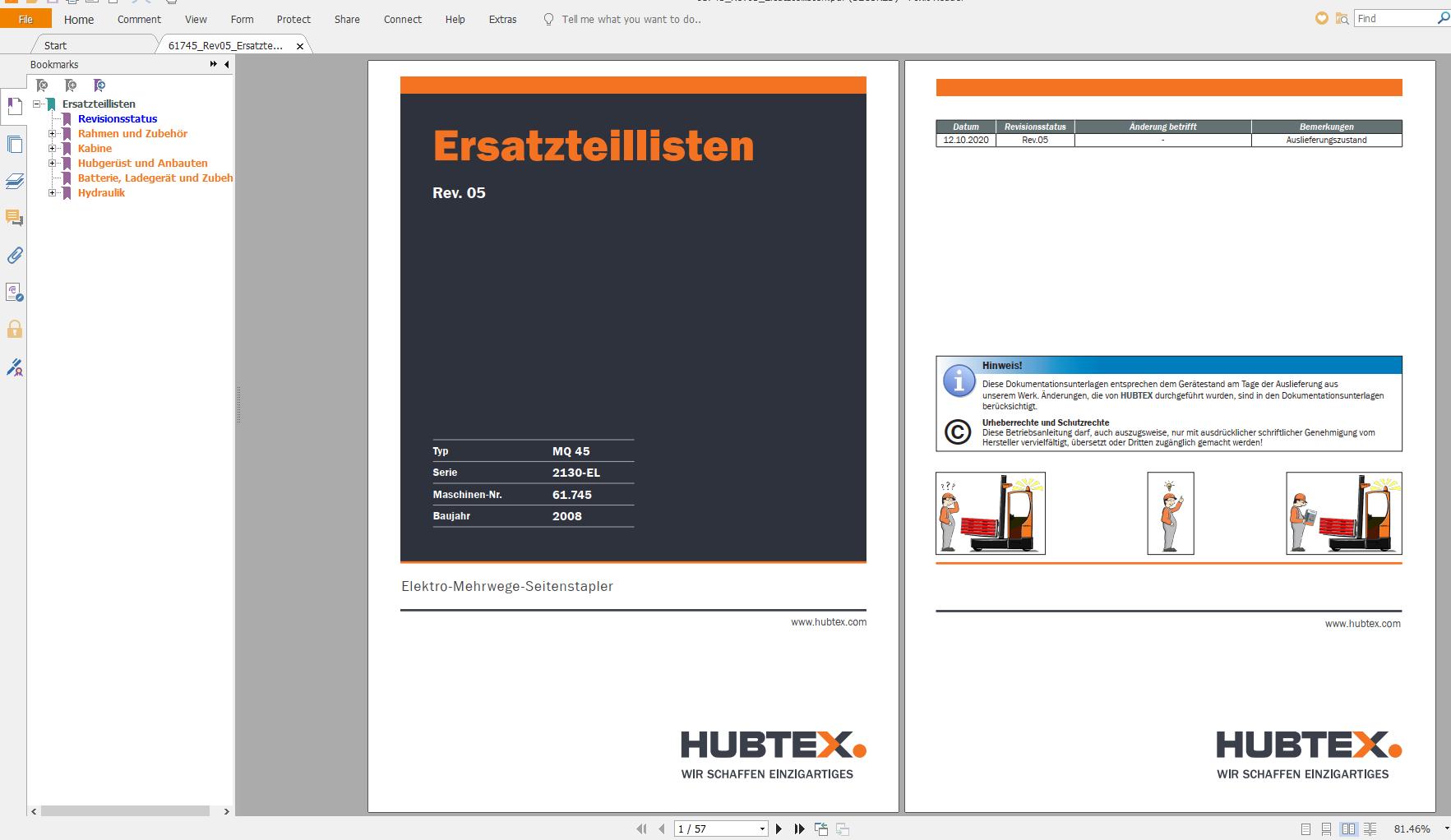Open the Bookmarks panel icon in sidebar
This screenshot has width=1451, height=840.
click(14, 107)
